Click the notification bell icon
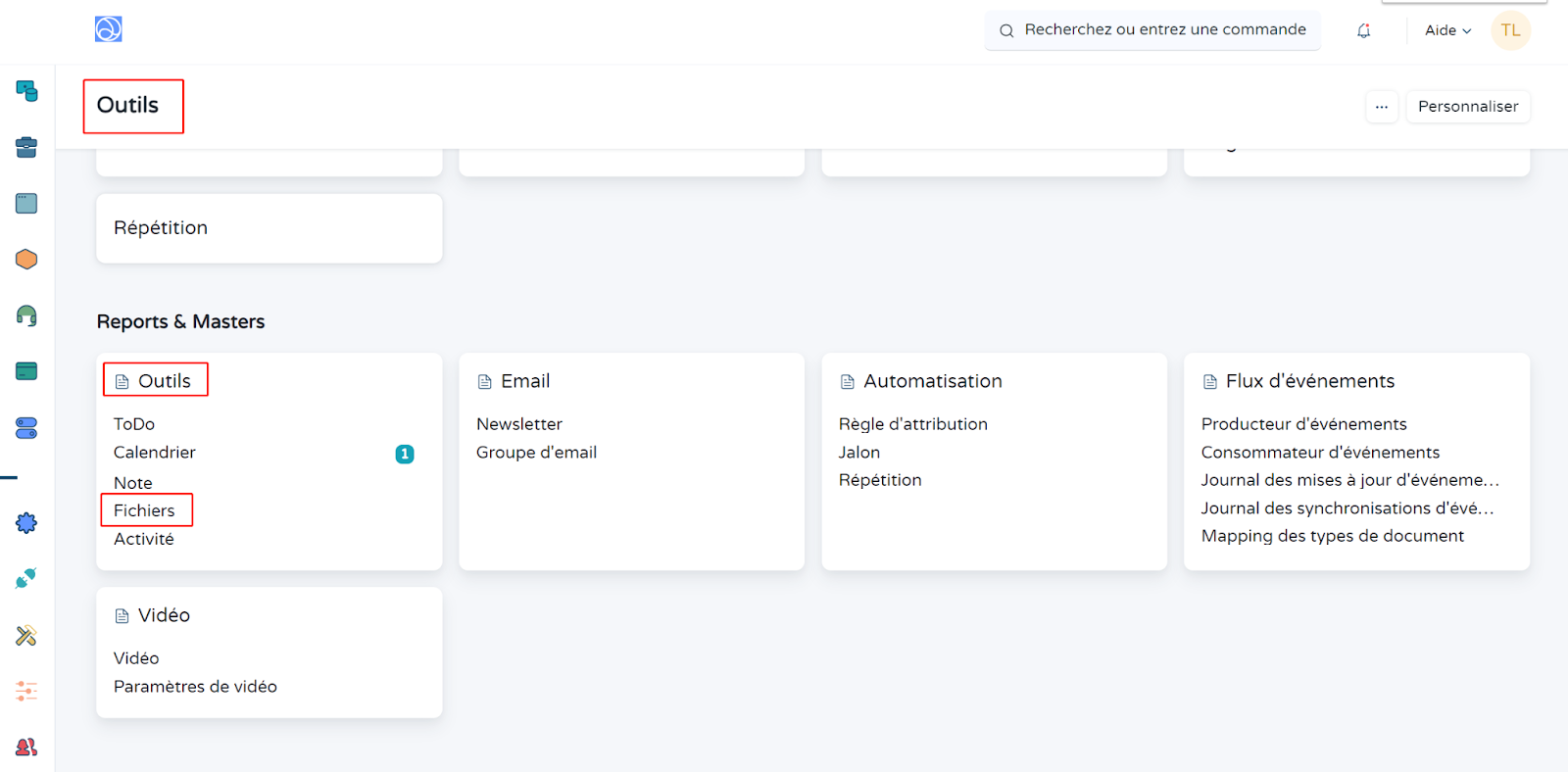The width and height of the screenshot is (1568, 772). click(1363, 30)
